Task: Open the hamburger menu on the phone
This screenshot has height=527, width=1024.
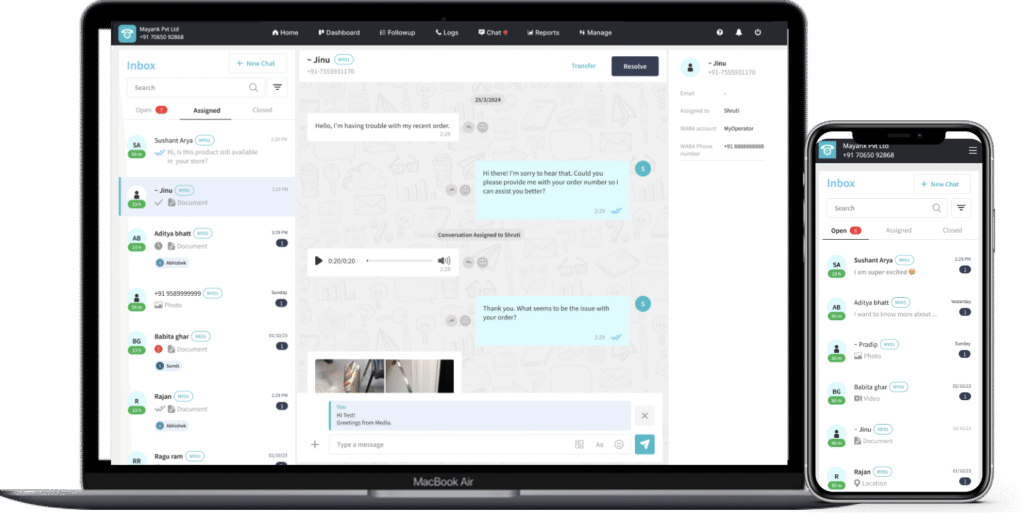Action: point(972,150)
